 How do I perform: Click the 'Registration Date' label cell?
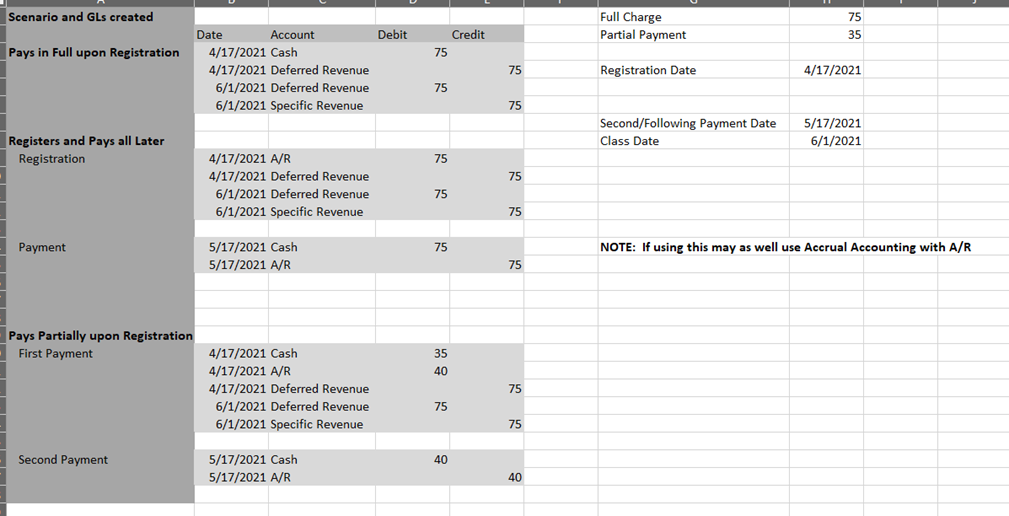694,70
